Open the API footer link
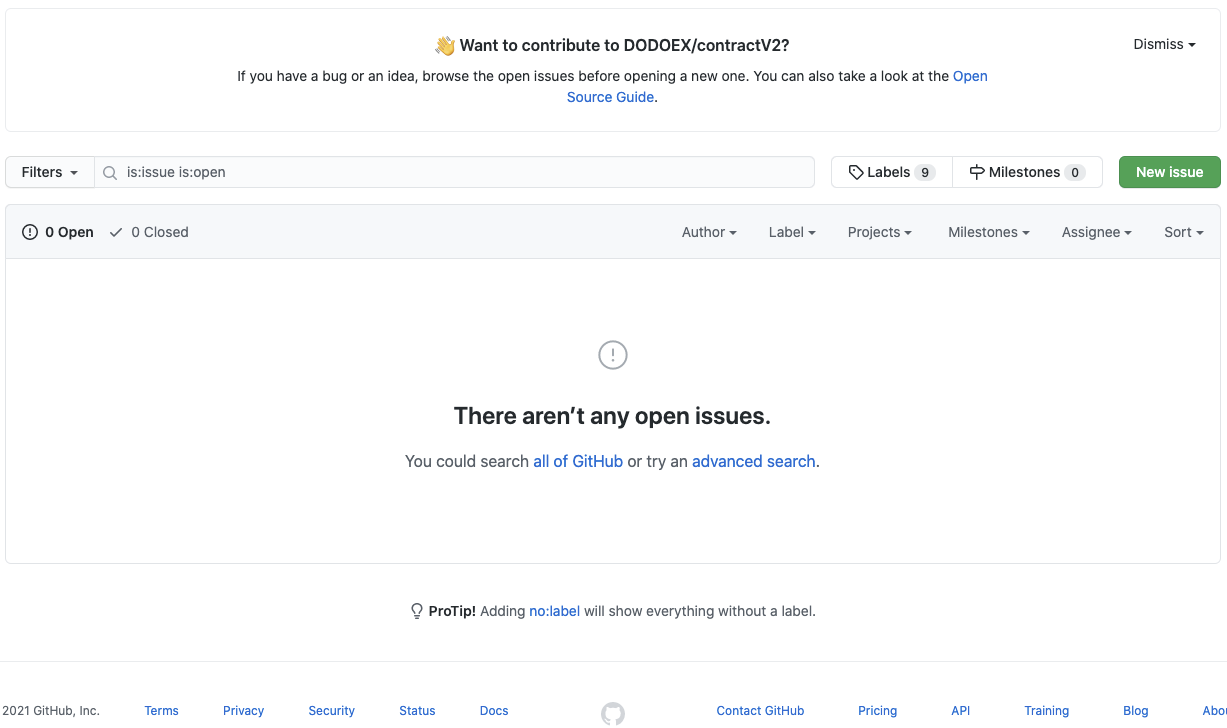The image size is (1227, 728). [x=960, y=711]
